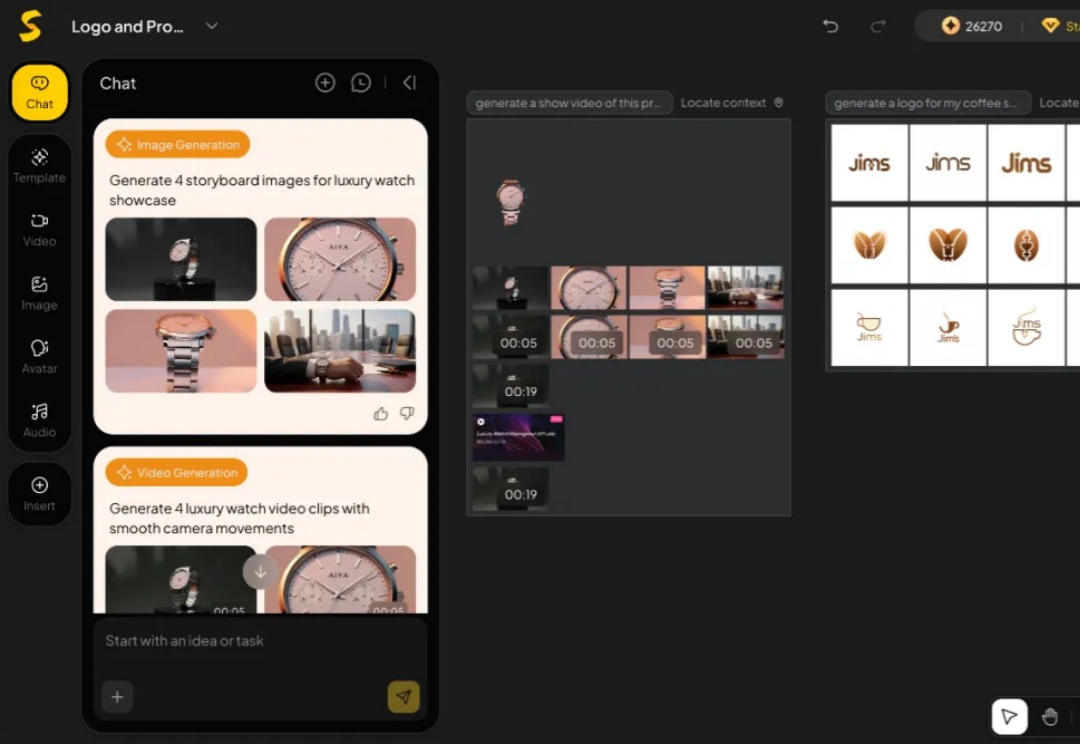Expand the project name dropdown
This screenshot has width=1080, height=744.
click(x=211, y=26)
